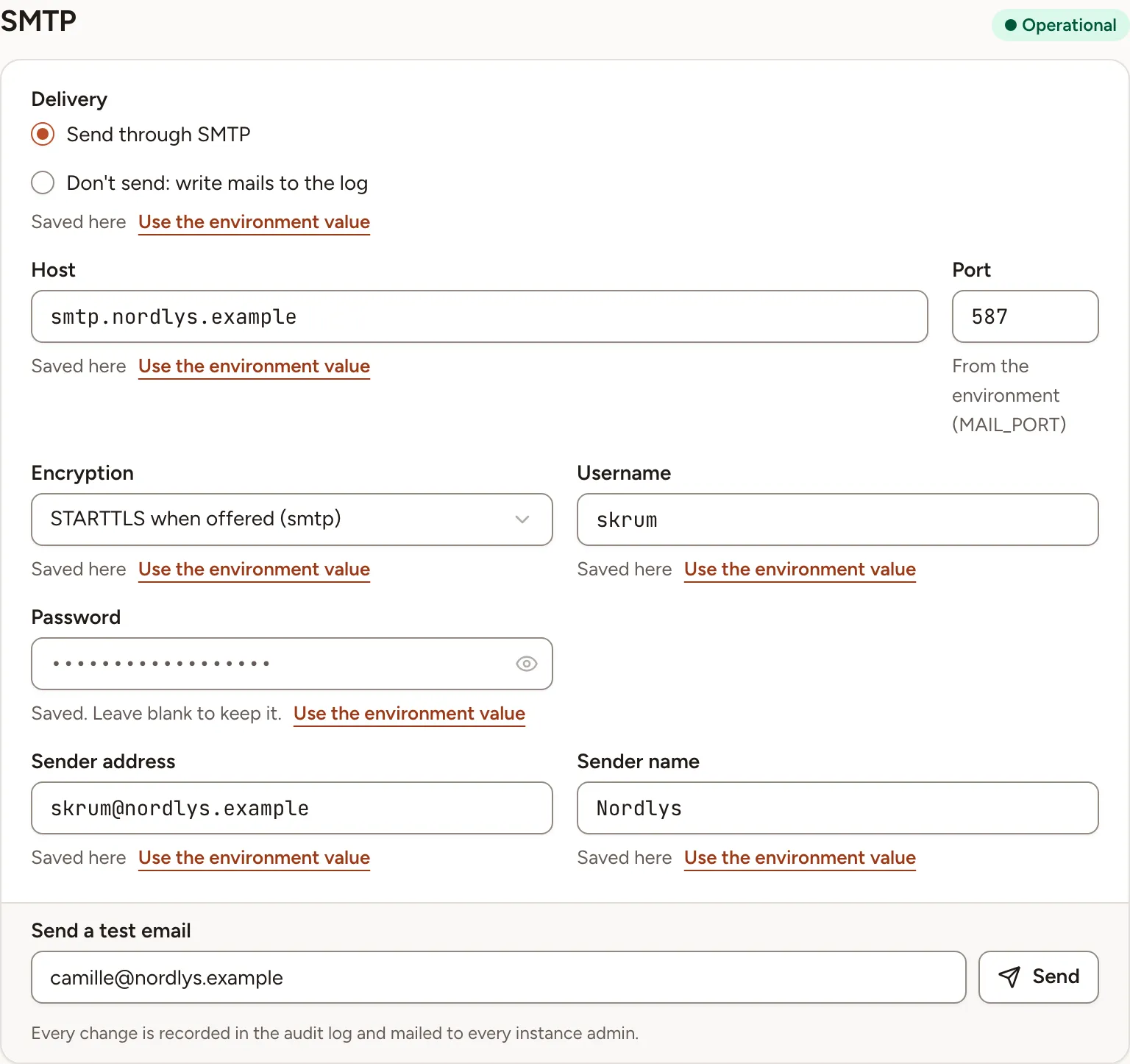This screenshot has width=1130, height=1064.
Task: Open the Encryption dropdown
Action: (292, 519)
